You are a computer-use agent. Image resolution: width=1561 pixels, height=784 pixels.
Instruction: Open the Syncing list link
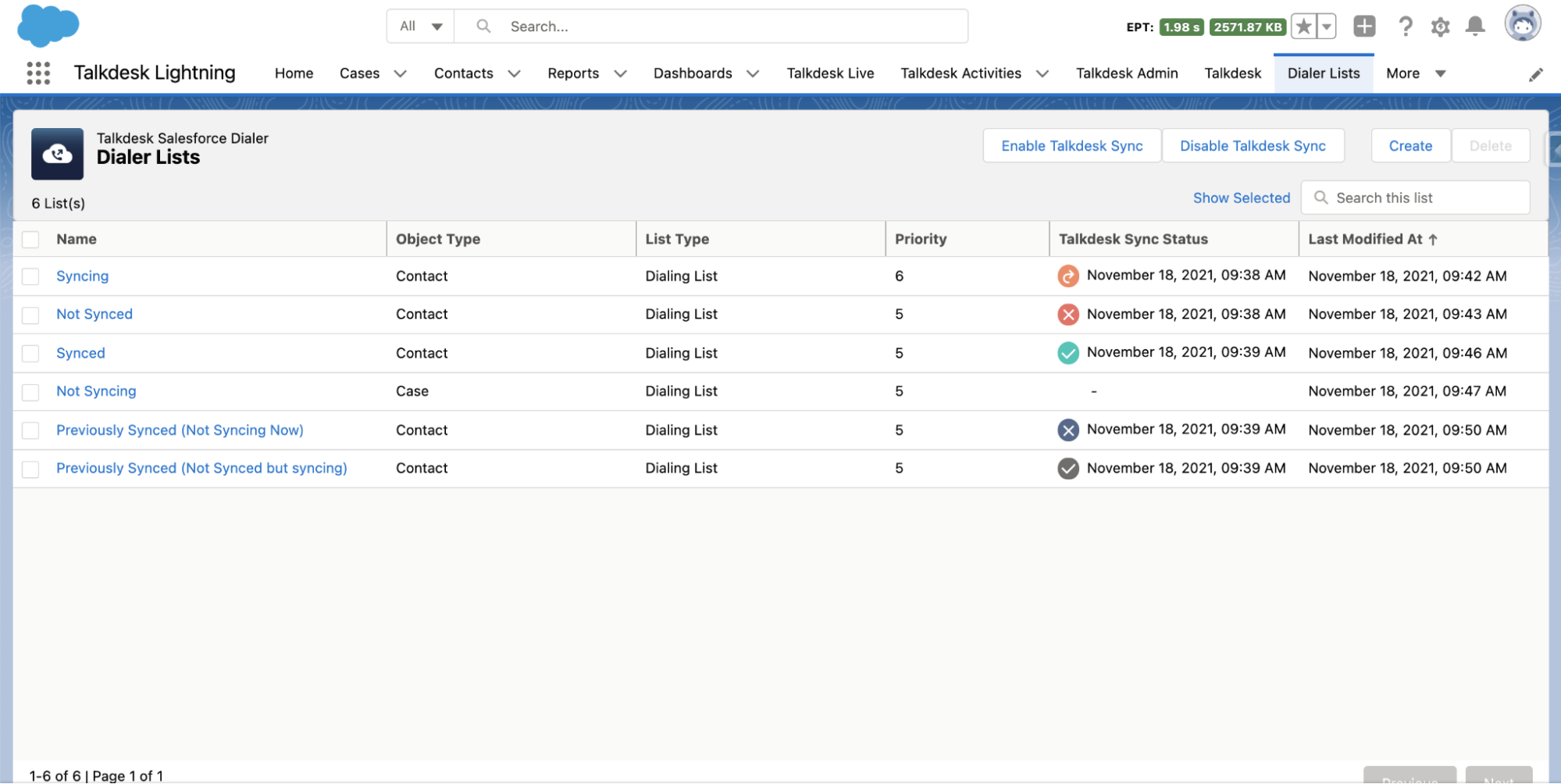tap(82, 276)
